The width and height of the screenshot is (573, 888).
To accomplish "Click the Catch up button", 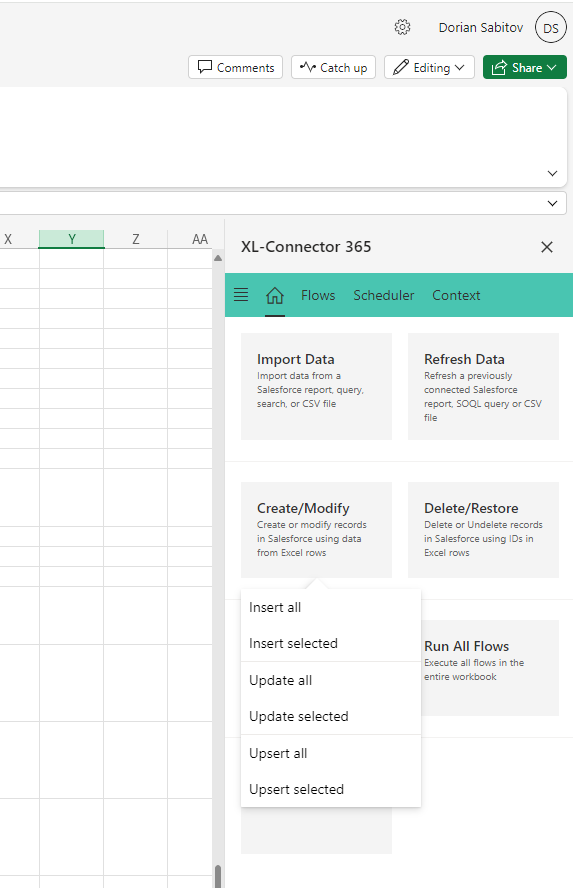I will coord(333,67).
